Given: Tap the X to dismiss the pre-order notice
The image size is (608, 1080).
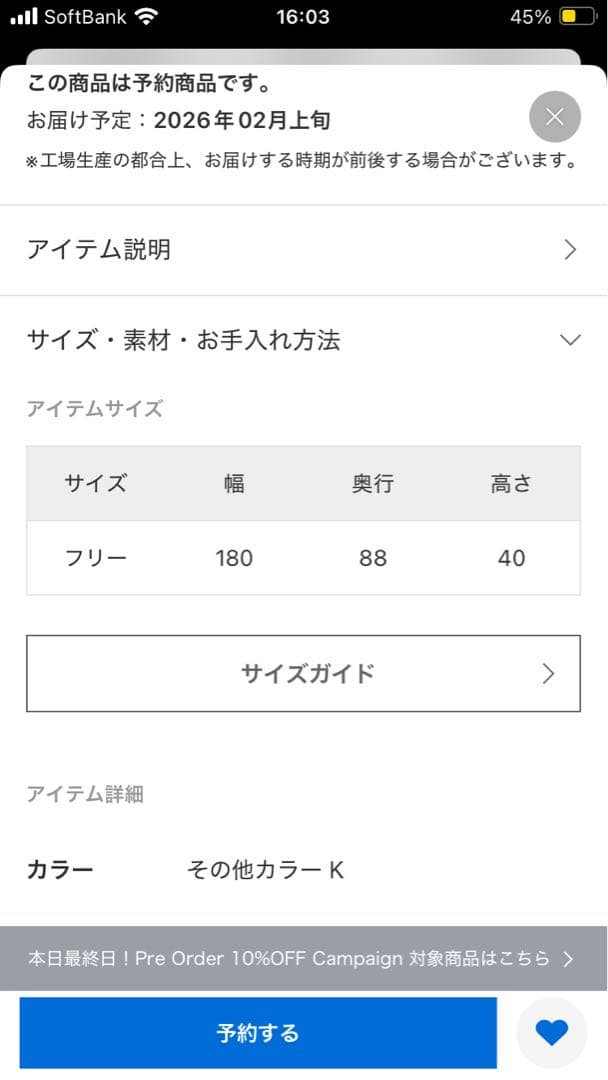Looking at the screenshot, I should click(554, 117).
